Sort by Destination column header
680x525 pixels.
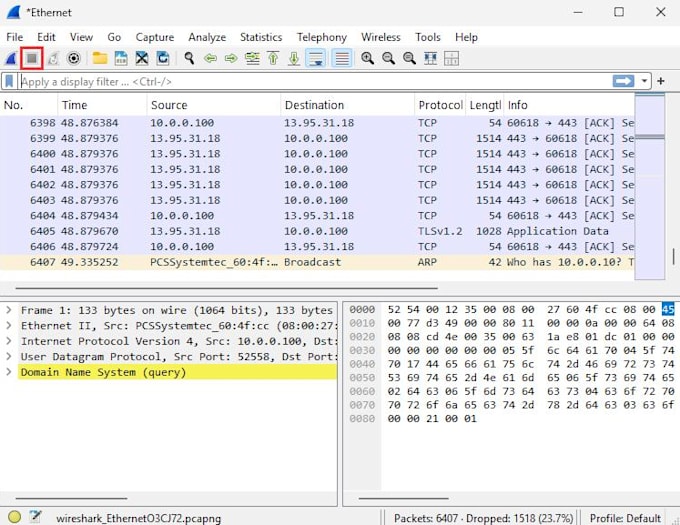pyautogui.click(x=347, y=105)
